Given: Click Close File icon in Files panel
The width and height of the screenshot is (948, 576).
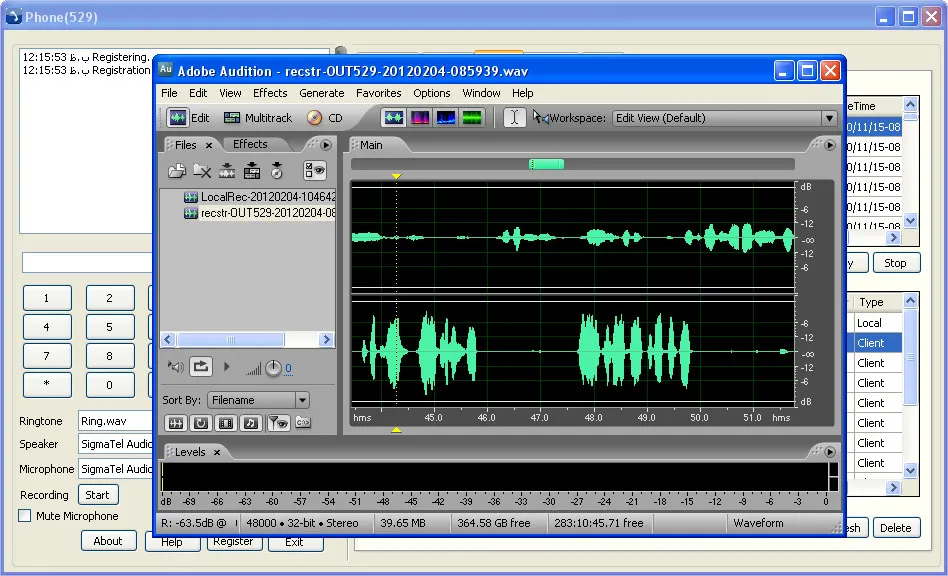Looking at the screenshot, I should coord(202,171).
